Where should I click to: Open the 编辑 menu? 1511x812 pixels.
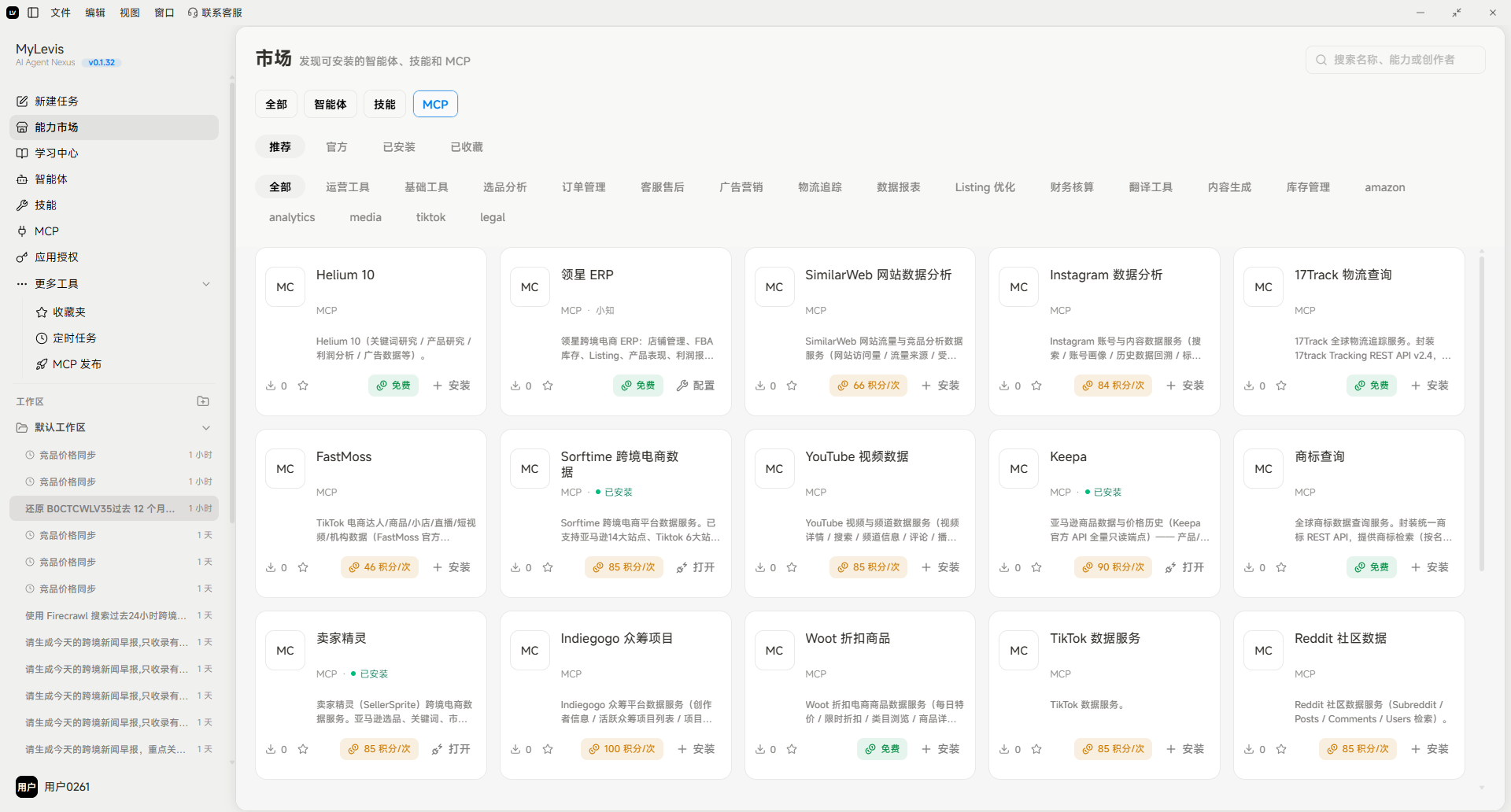(95, 13)
